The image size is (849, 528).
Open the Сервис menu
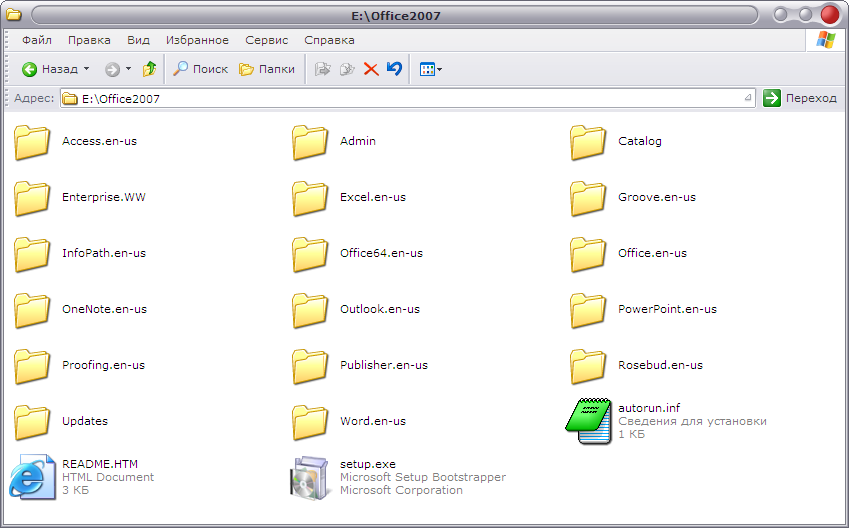(266, 40)
